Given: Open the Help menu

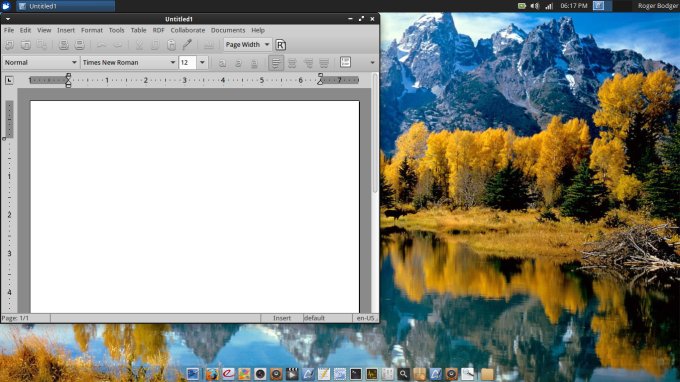Looking at the screenshot, I should tap(258, 30).
